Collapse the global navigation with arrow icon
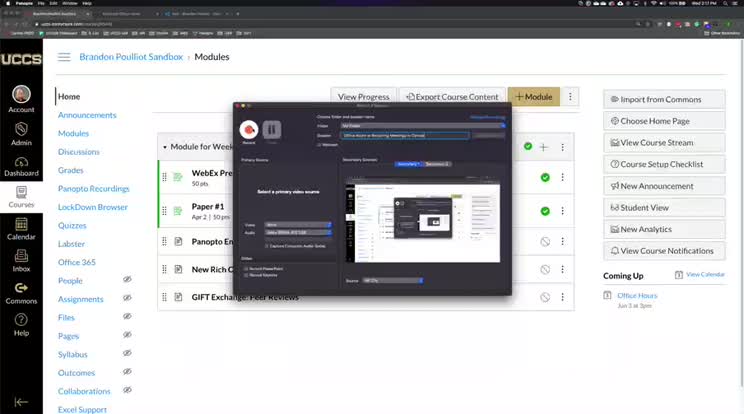744x414 pixels. 21,402
